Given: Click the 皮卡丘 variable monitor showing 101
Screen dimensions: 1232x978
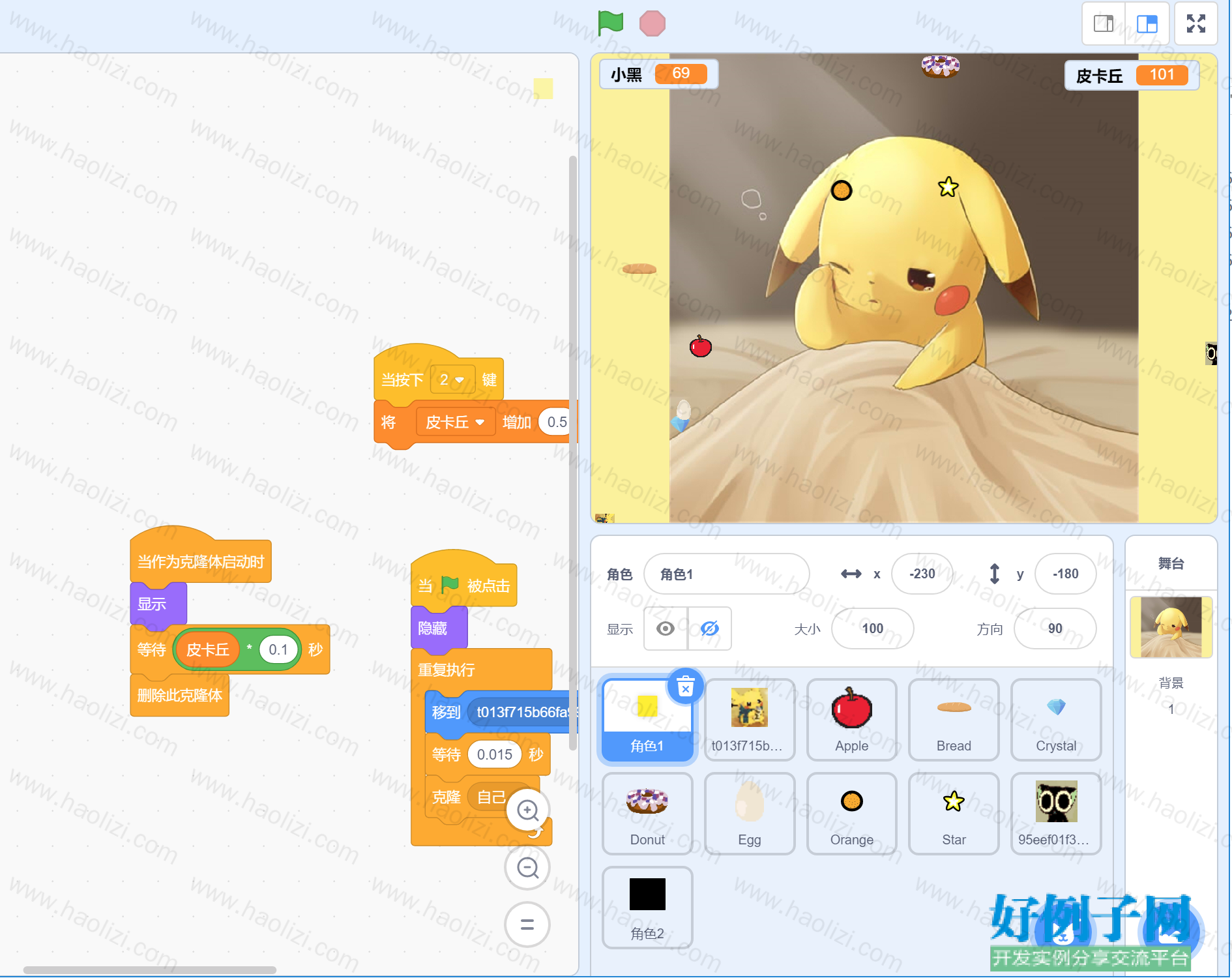Looking at the screenshot, I should pos(1132,75).
